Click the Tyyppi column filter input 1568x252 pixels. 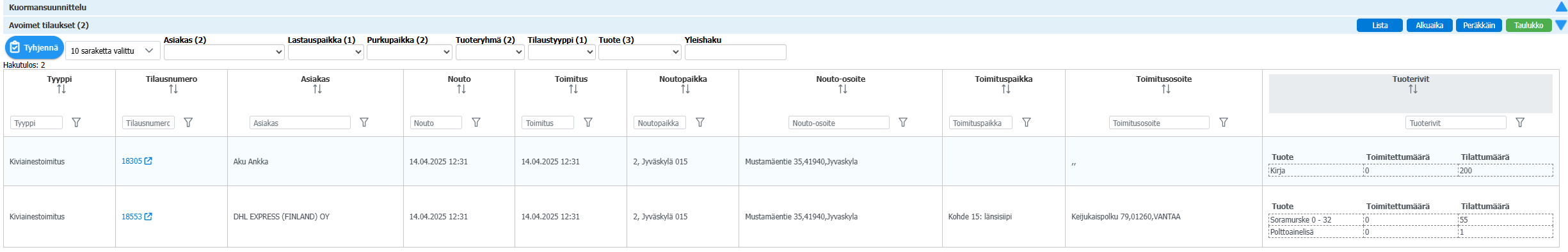(x=36, y=123)
